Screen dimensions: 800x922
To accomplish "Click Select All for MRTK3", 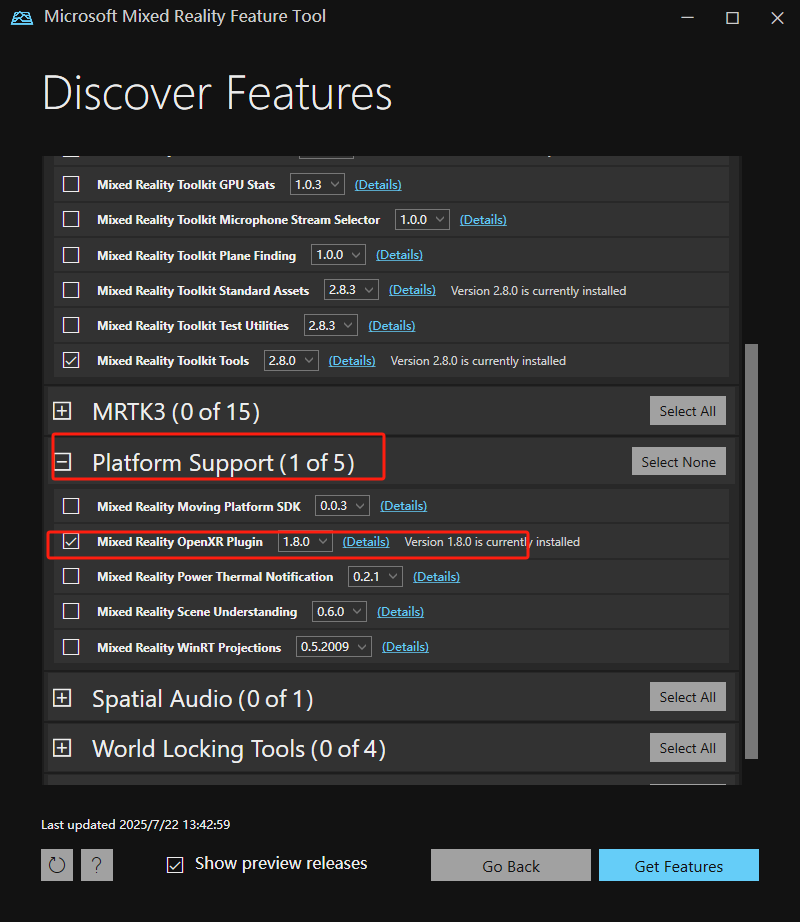I will tap(688, 410).
